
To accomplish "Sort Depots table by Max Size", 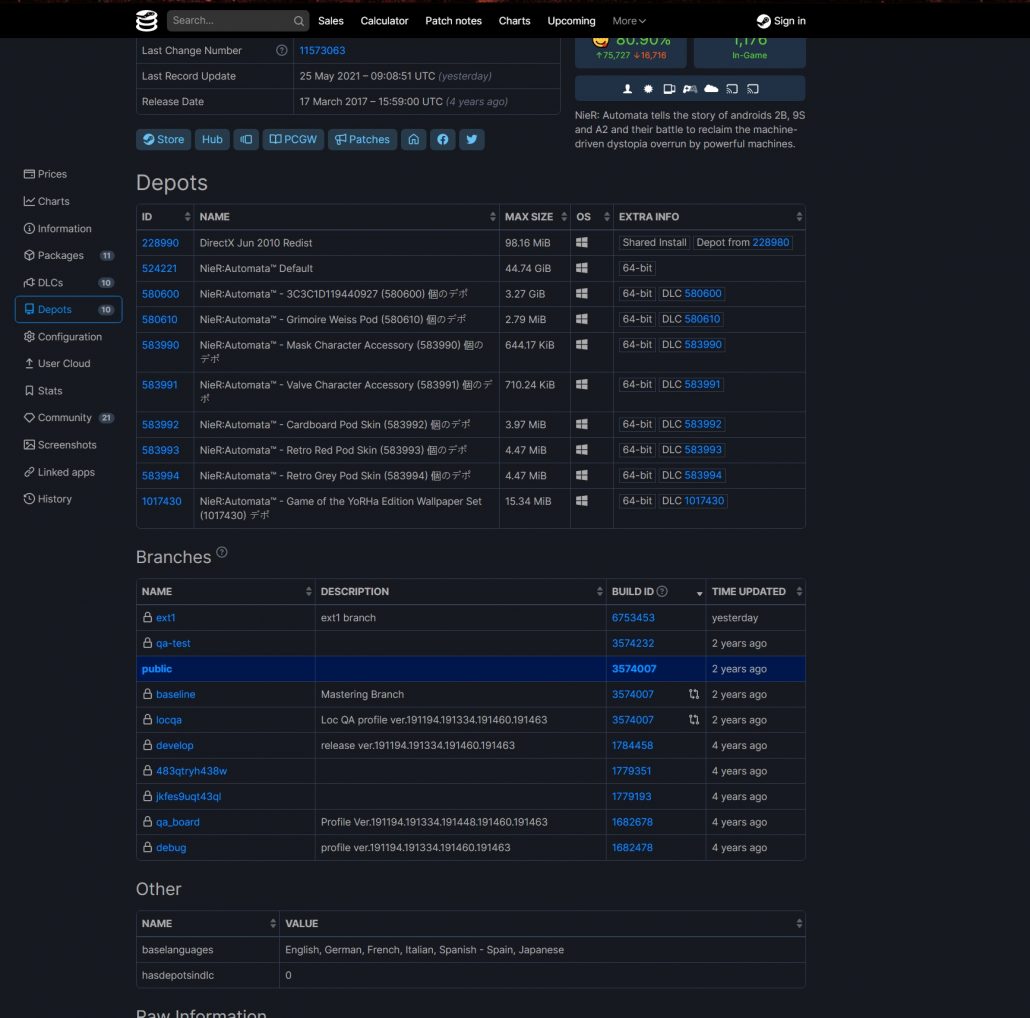I will click(x=534, y=217).
